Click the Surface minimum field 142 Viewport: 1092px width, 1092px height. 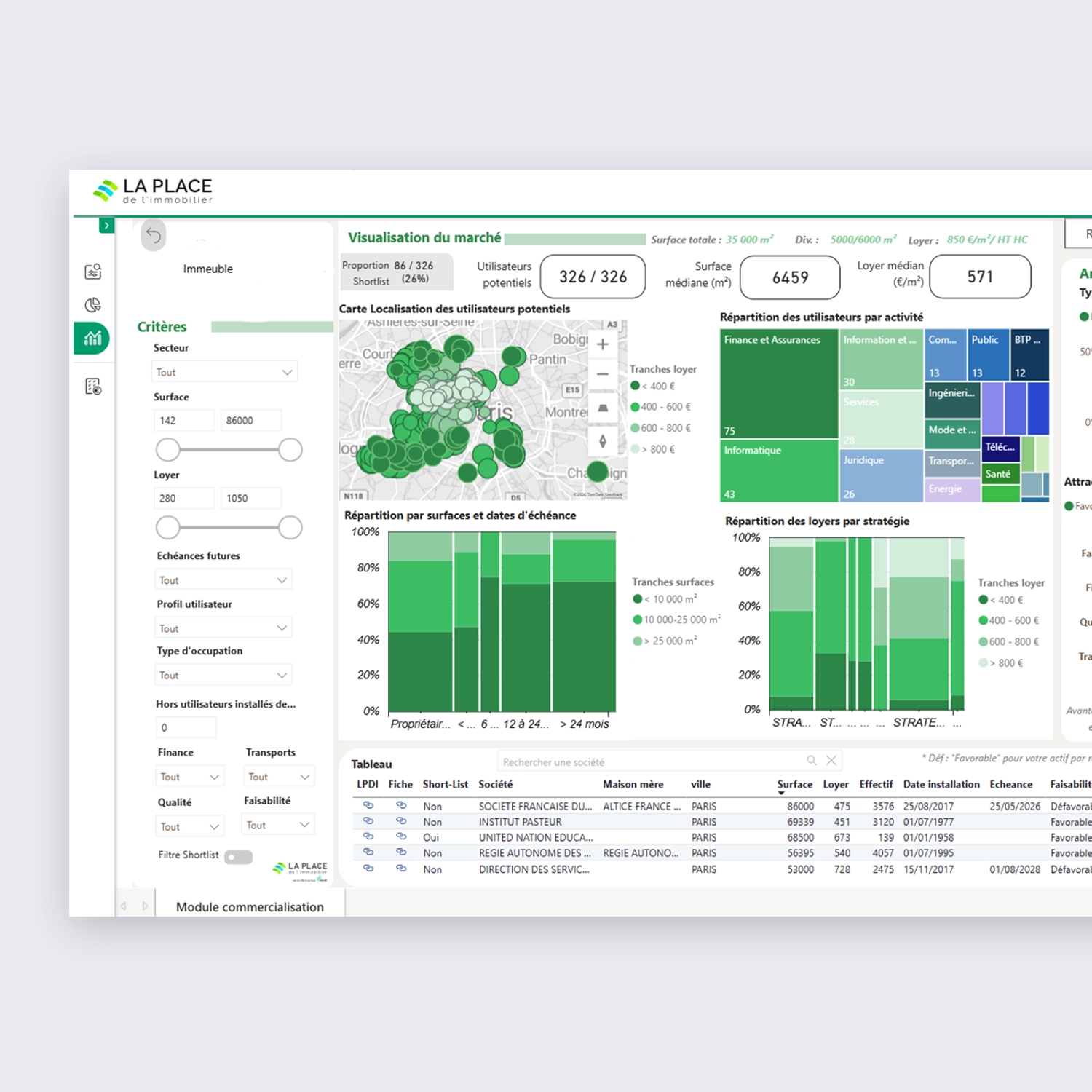tap(184, 420)
